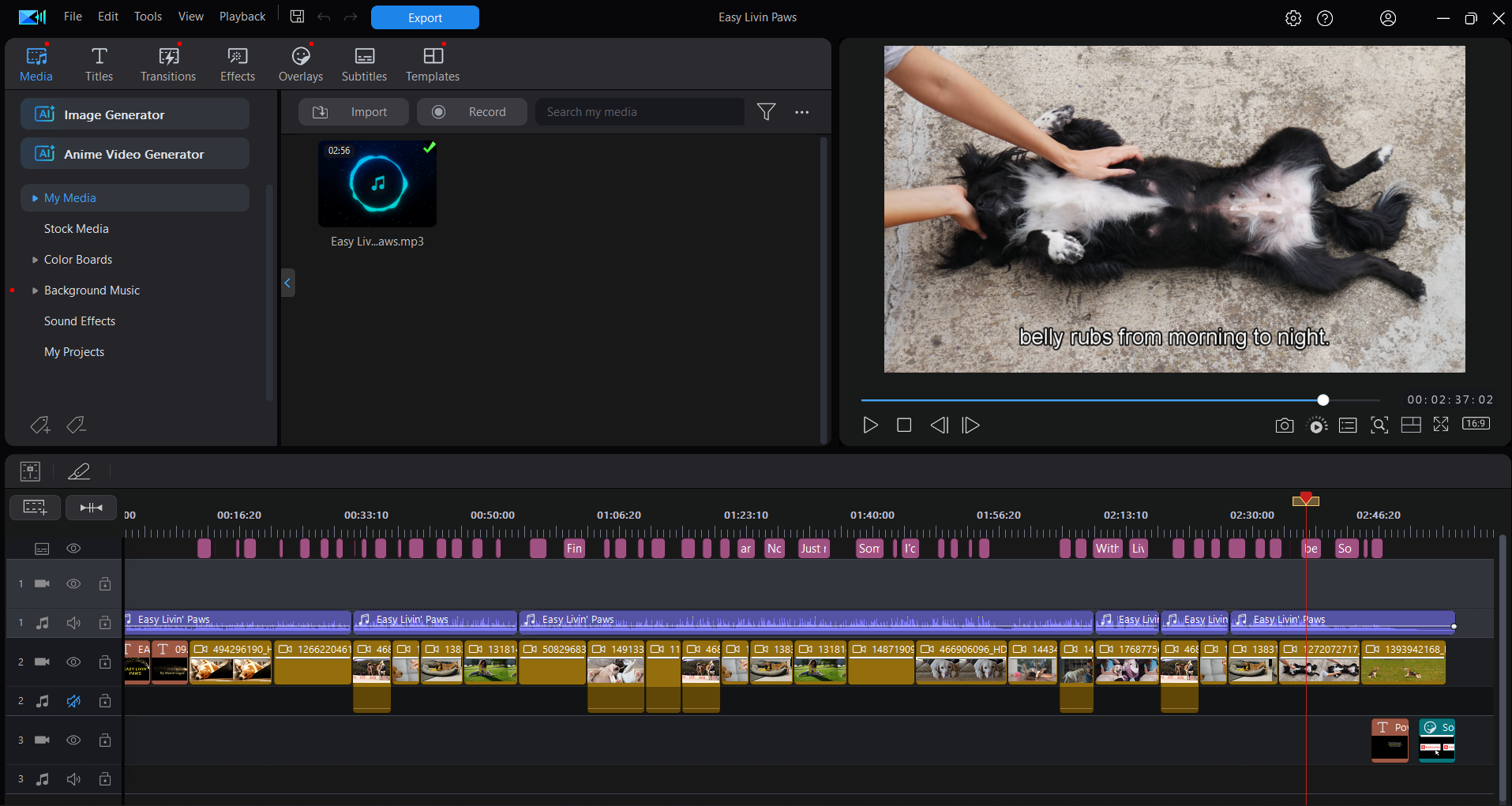
Task: Click the fit timeline to window icon
Action: click(x=91, y=508)
